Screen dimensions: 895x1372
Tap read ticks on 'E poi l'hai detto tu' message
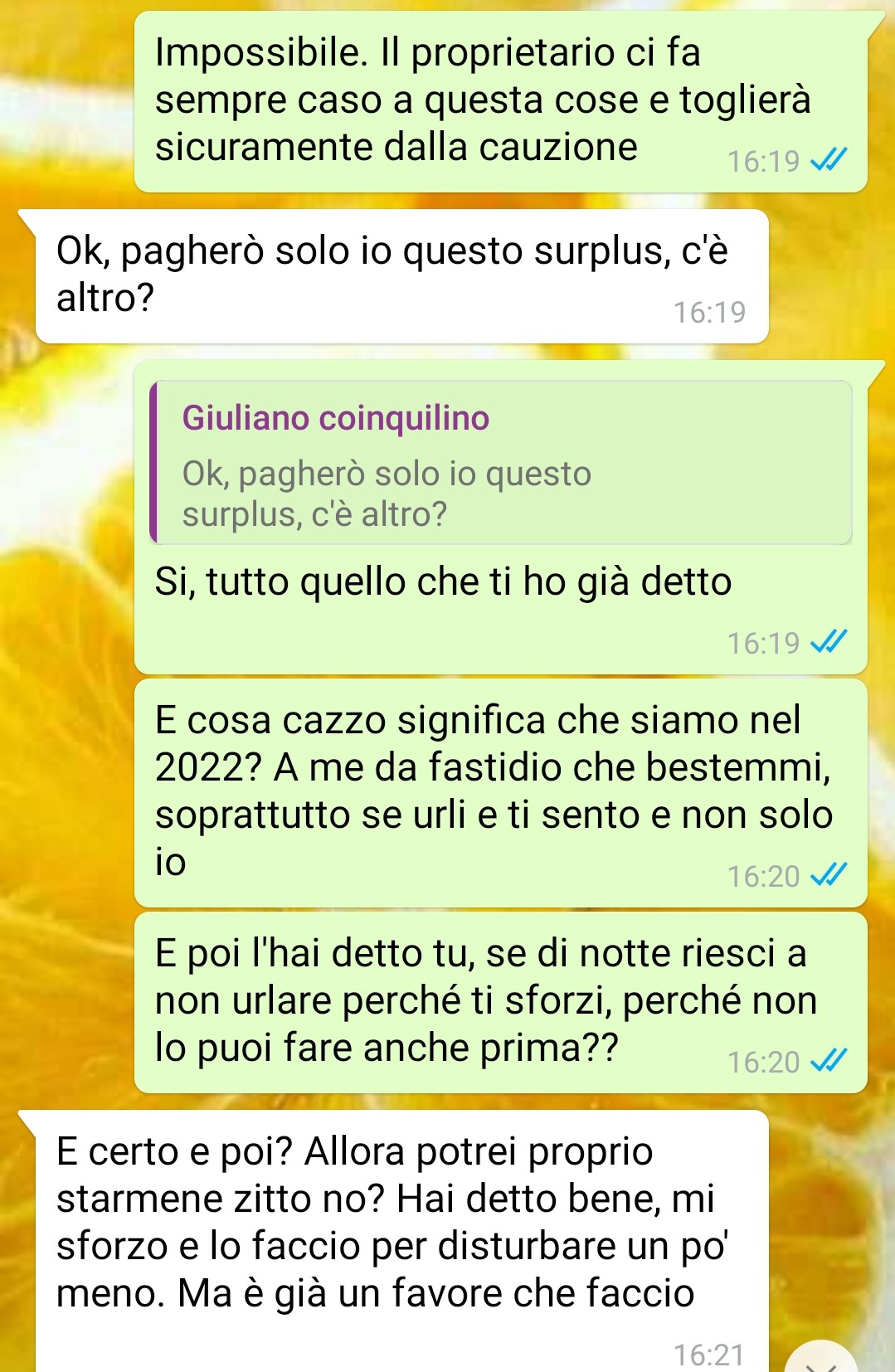coord(829,1060)
